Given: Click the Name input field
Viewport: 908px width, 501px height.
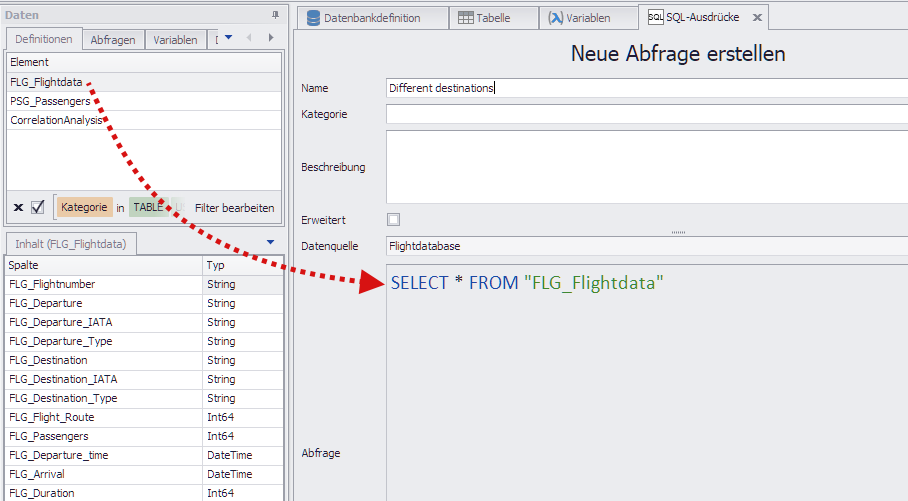Looking at the screenshot, I should [x=647, y=88].
